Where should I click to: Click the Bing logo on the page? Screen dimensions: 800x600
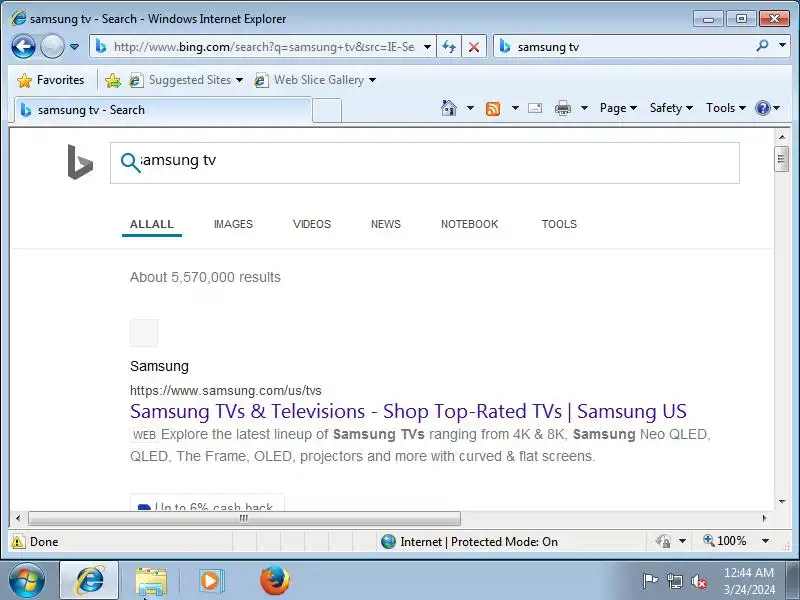[x=80, y=162]
